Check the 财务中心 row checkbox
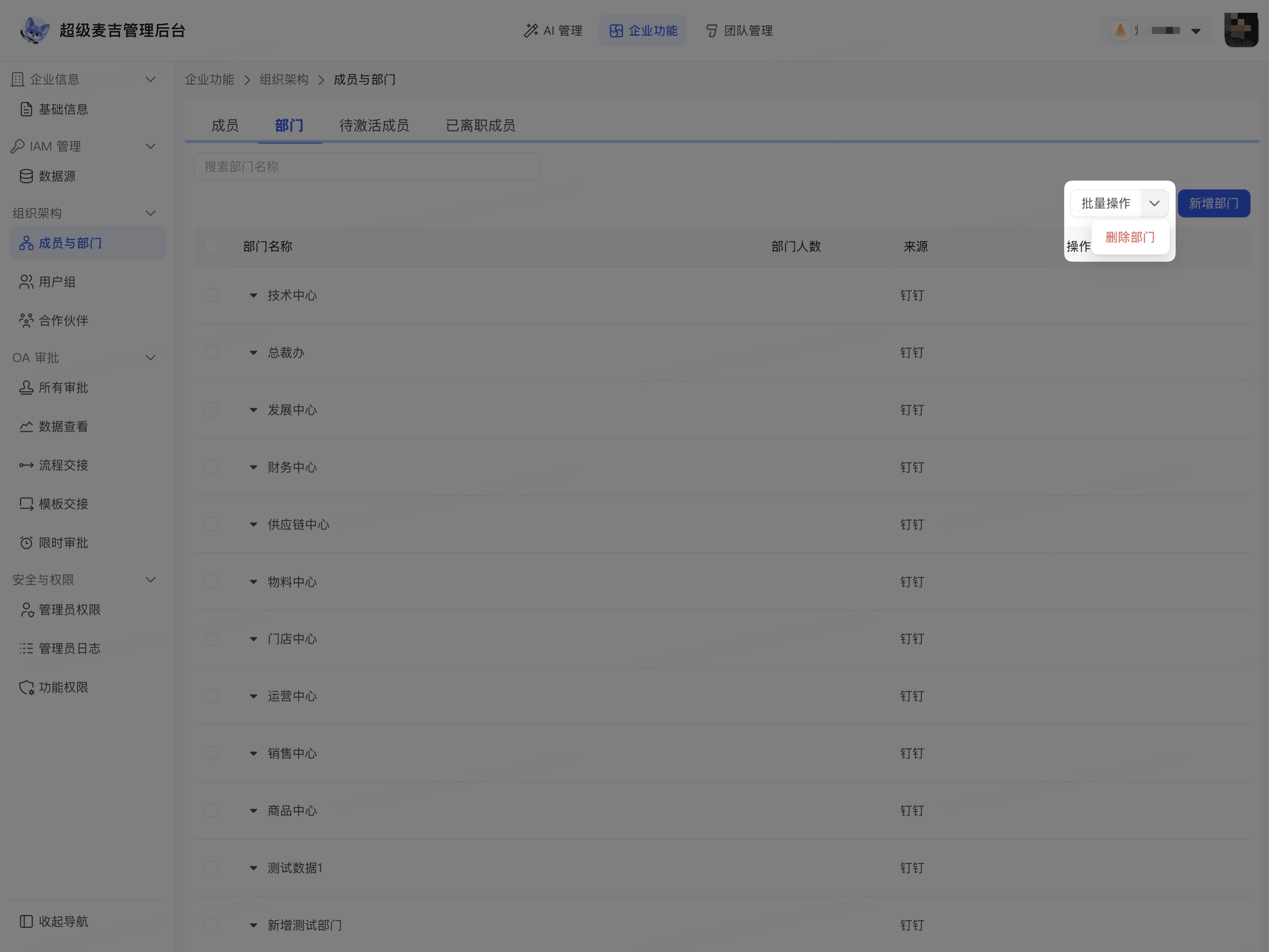1269x952 pixels. coord(211,467)
